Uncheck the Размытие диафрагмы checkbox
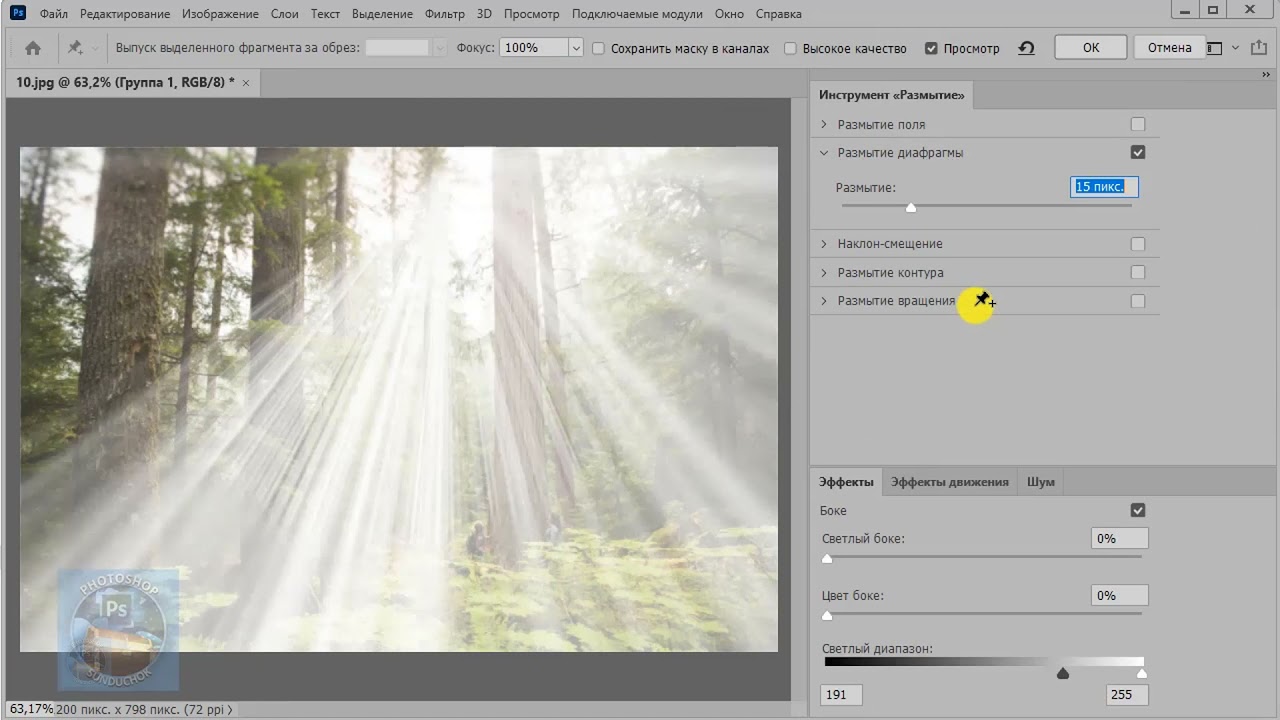This screenshot has height=720, width=1280. 1137,153
